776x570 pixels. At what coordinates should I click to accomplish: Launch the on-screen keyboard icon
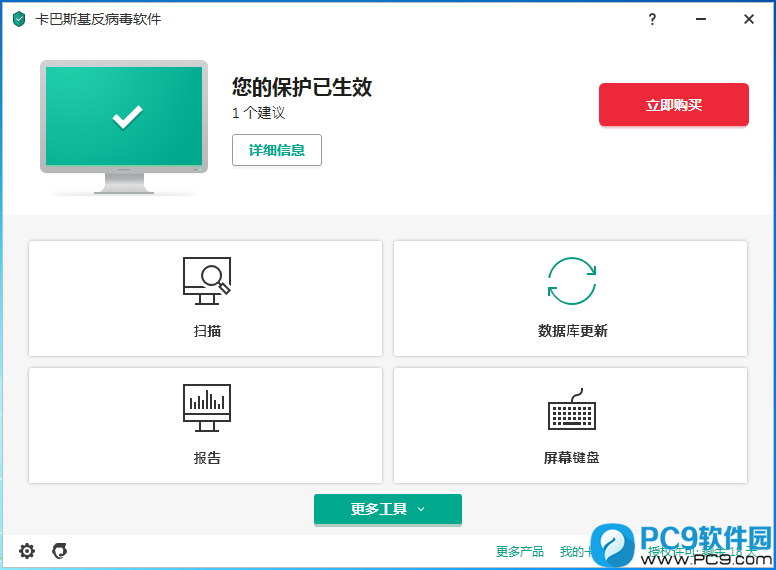(x=572, y=409)
